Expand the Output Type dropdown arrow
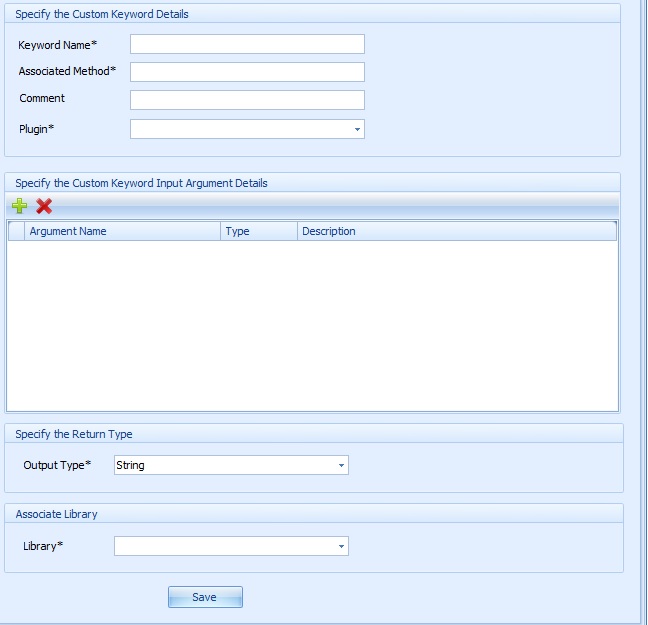This screenshot has height=625, width=648. (341, 465)
